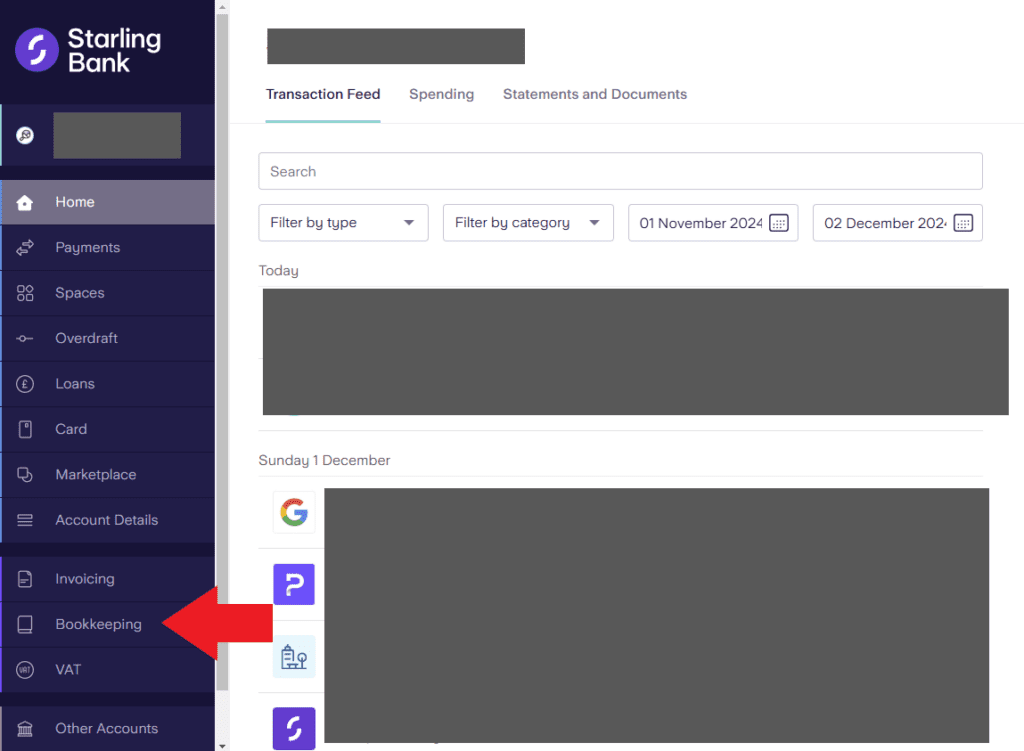Open the end date calendar icon

(963, 223)
